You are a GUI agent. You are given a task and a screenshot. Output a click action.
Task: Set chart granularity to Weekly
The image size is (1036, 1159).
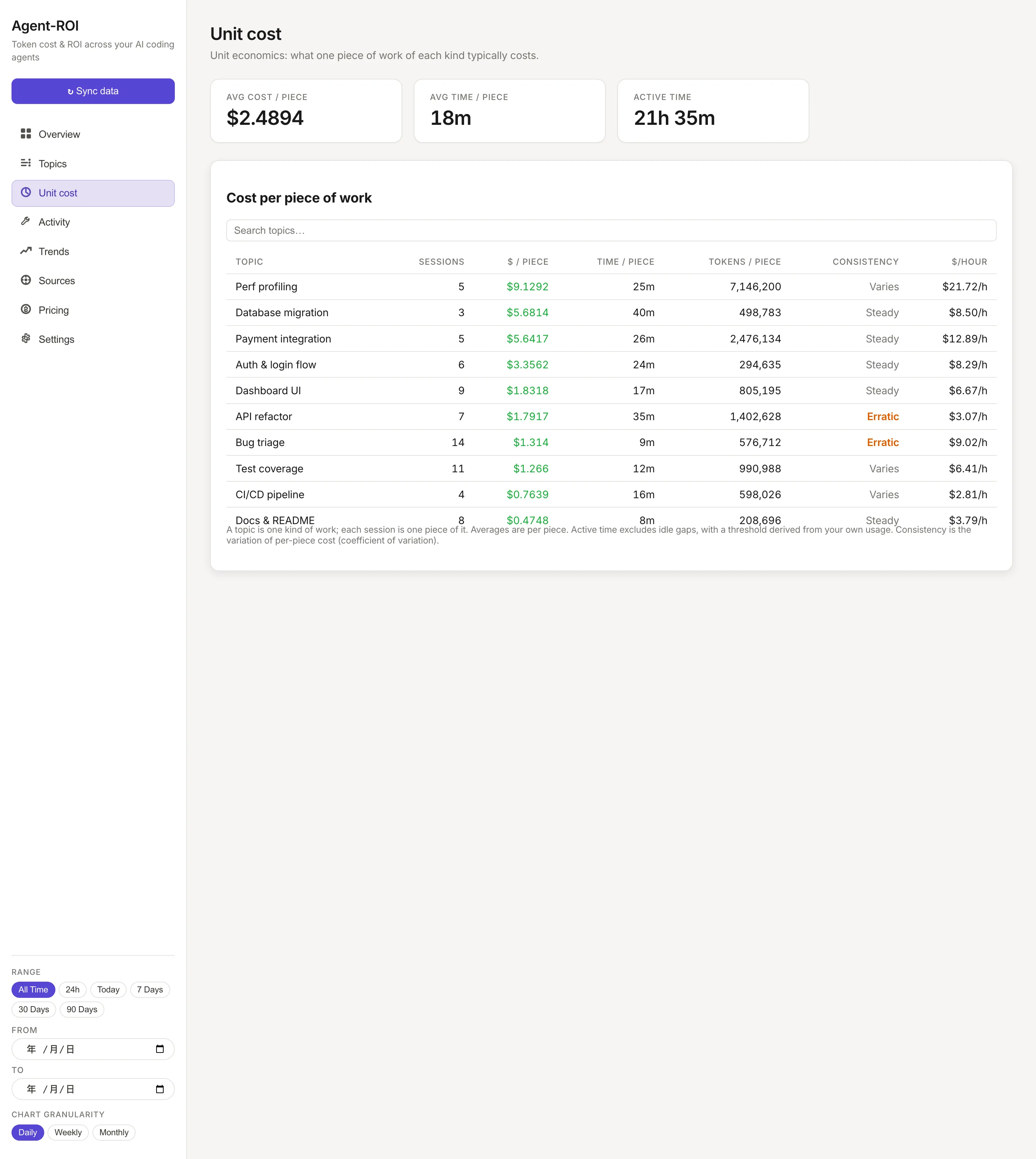coord(68,1132)
